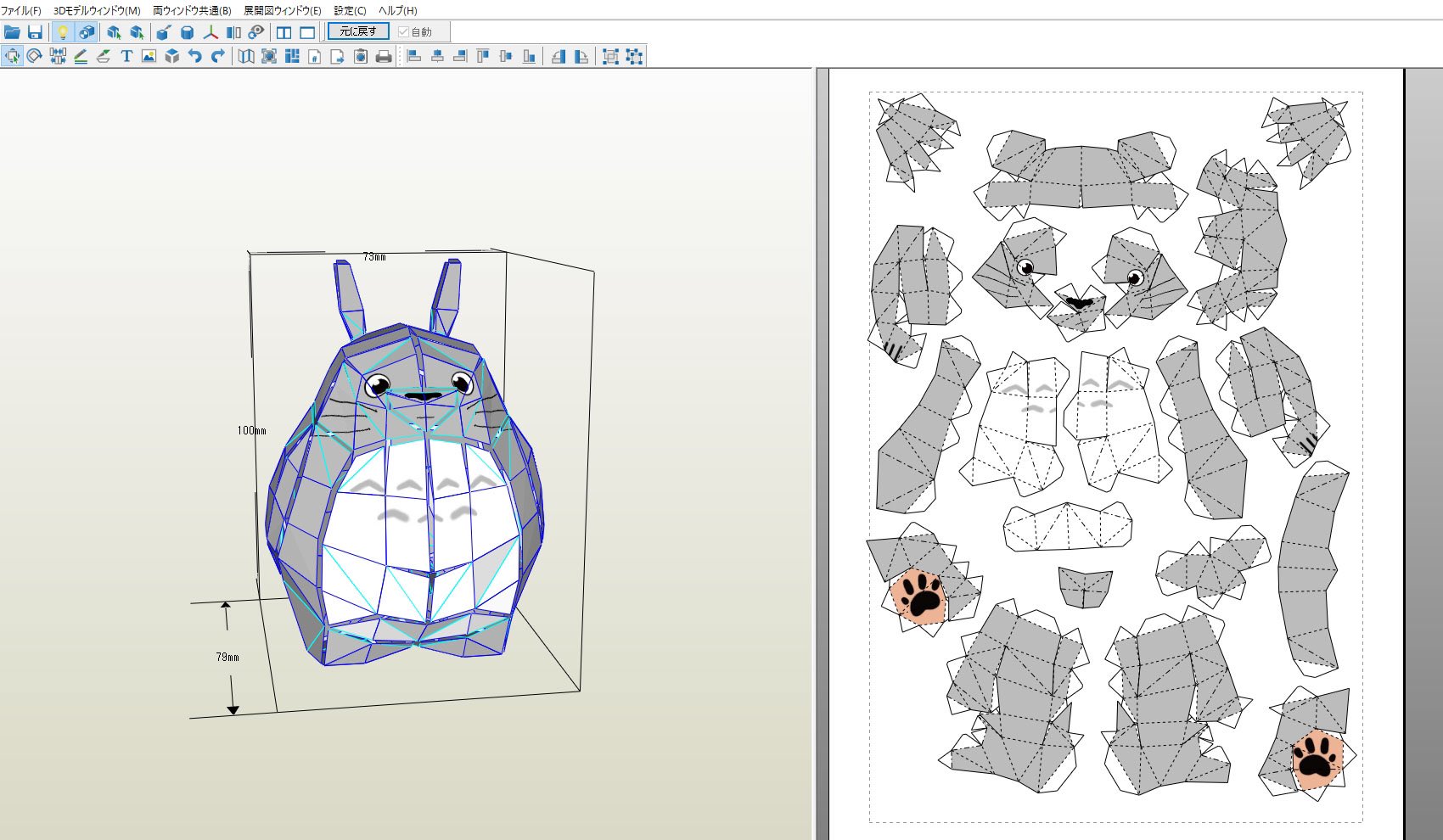This screenshot has width=1443, height=840.
Task: Align selected parts to the left
Action: 414,56
